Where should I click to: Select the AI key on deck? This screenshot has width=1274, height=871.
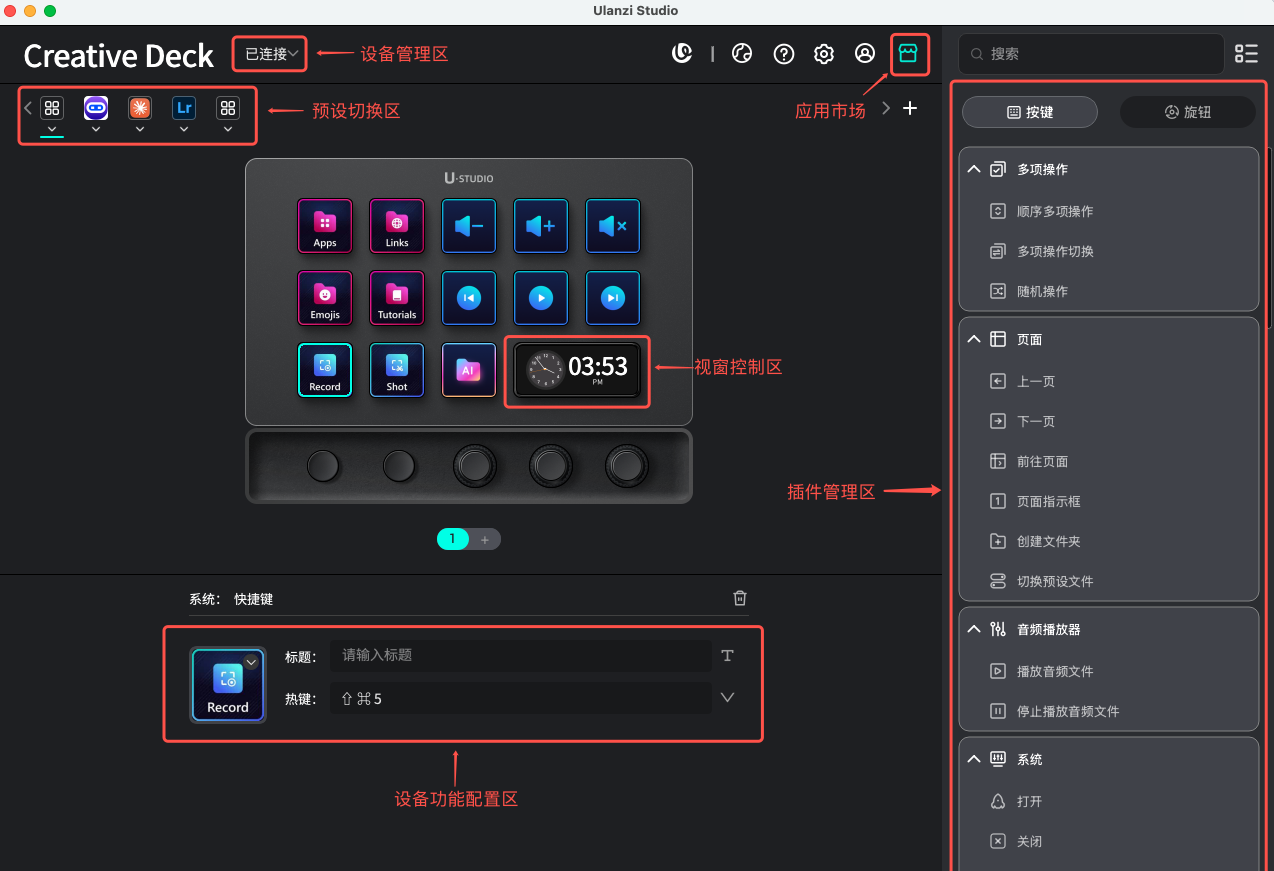[x=469, y=370]
